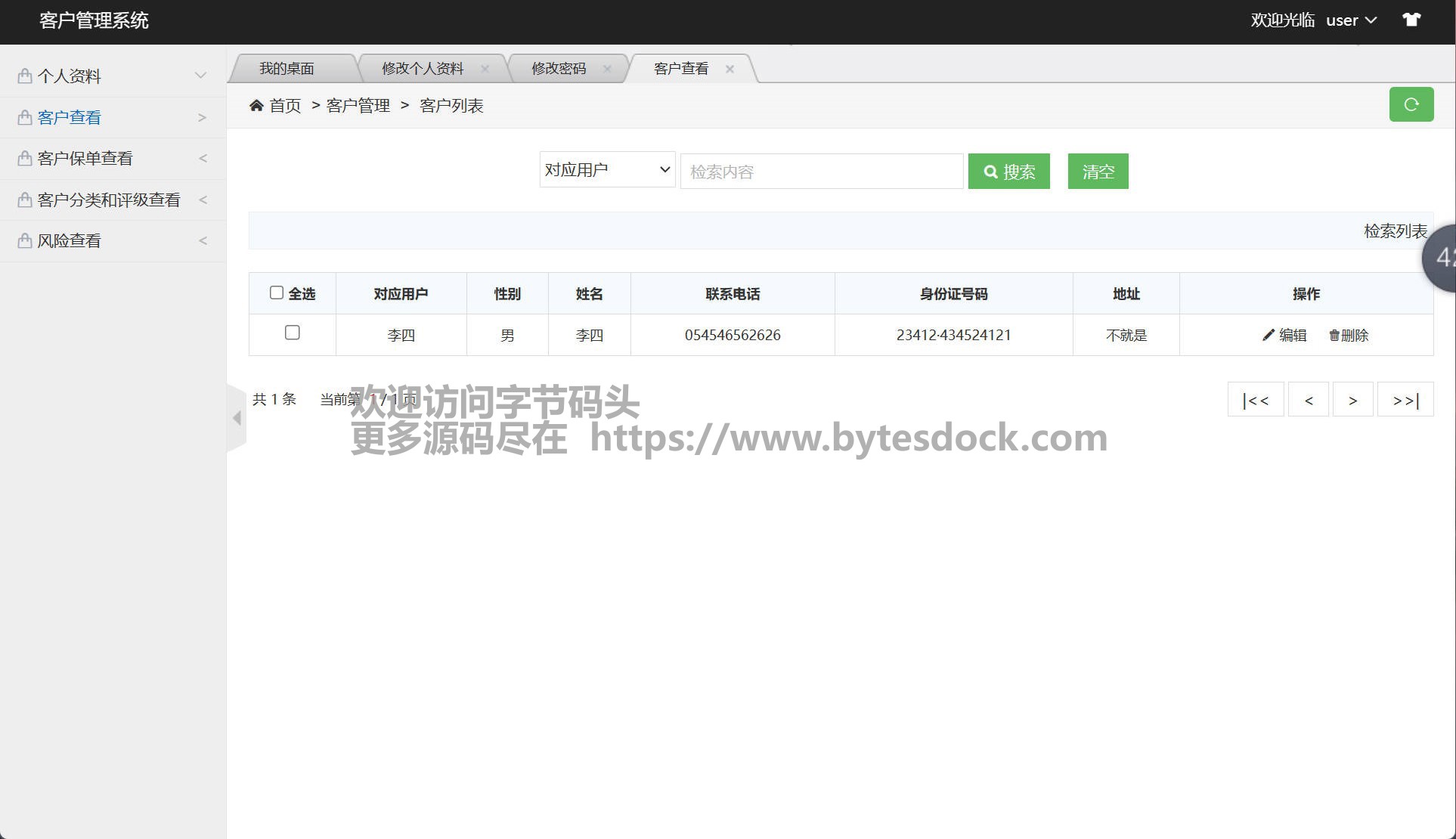This screenshot has height=839, width=1456.
Task: Click the green refresh icon button
Action: [x=1411, y=104]
